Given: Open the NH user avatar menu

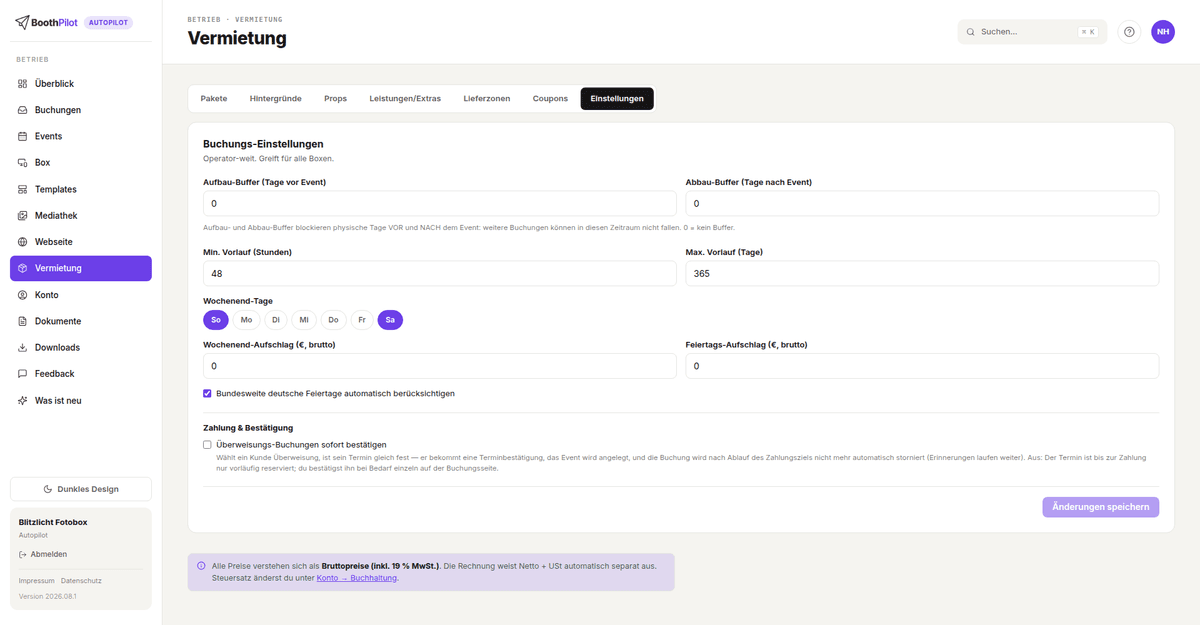Looking at the screenshot, I should point(1163,32).
